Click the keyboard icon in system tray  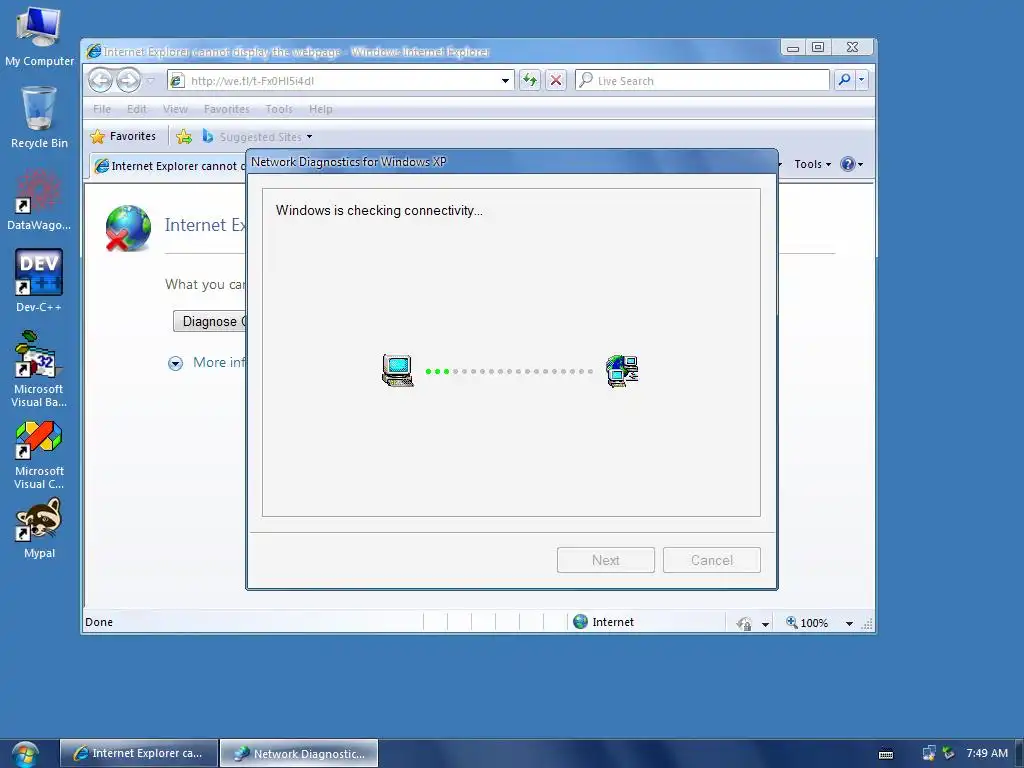(886, 754)
